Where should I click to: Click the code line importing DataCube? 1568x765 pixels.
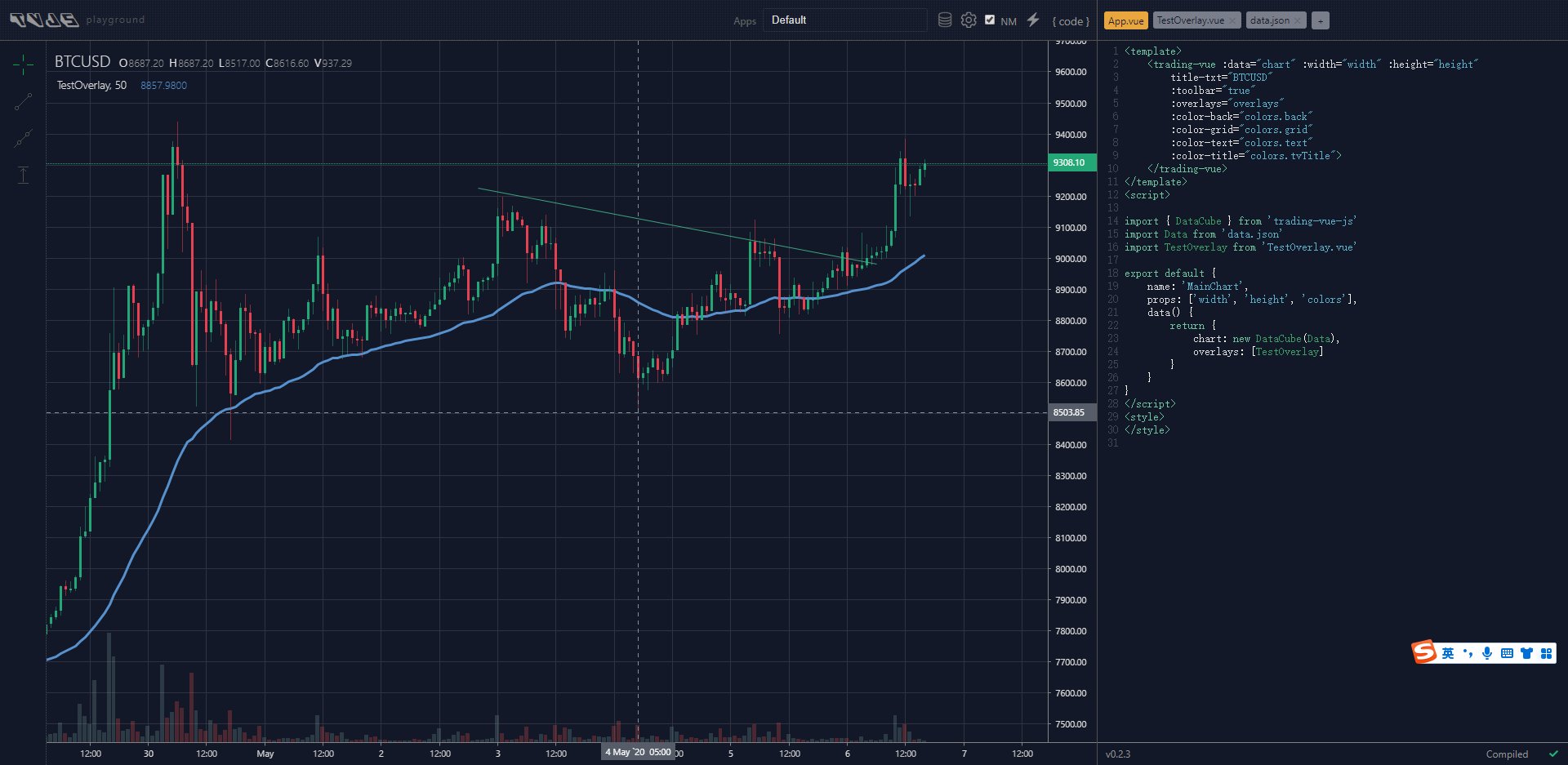point(1241,221)
